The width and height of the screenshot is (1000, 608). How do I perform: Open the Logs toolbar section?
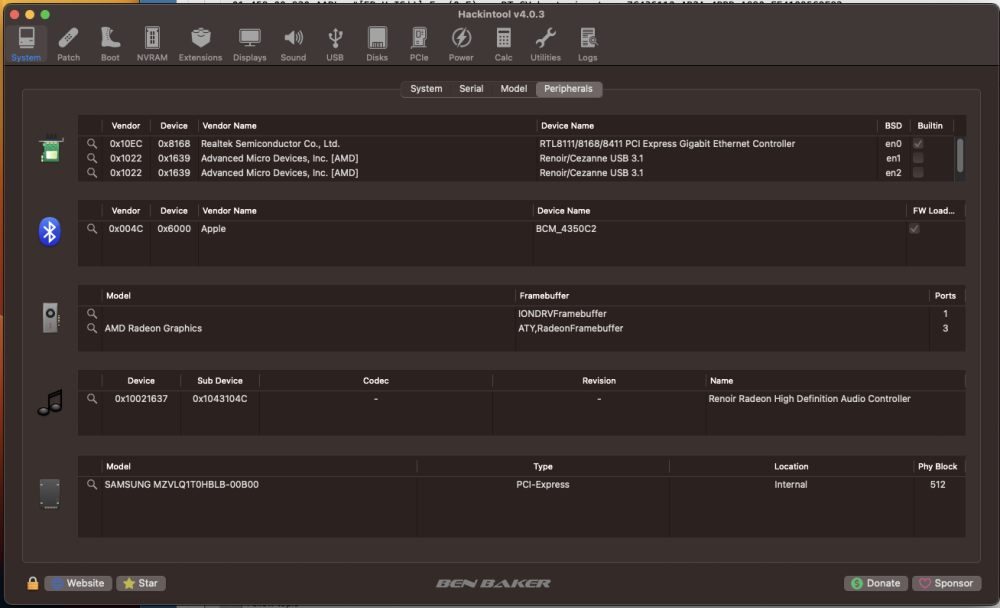[x=587, y=44]
